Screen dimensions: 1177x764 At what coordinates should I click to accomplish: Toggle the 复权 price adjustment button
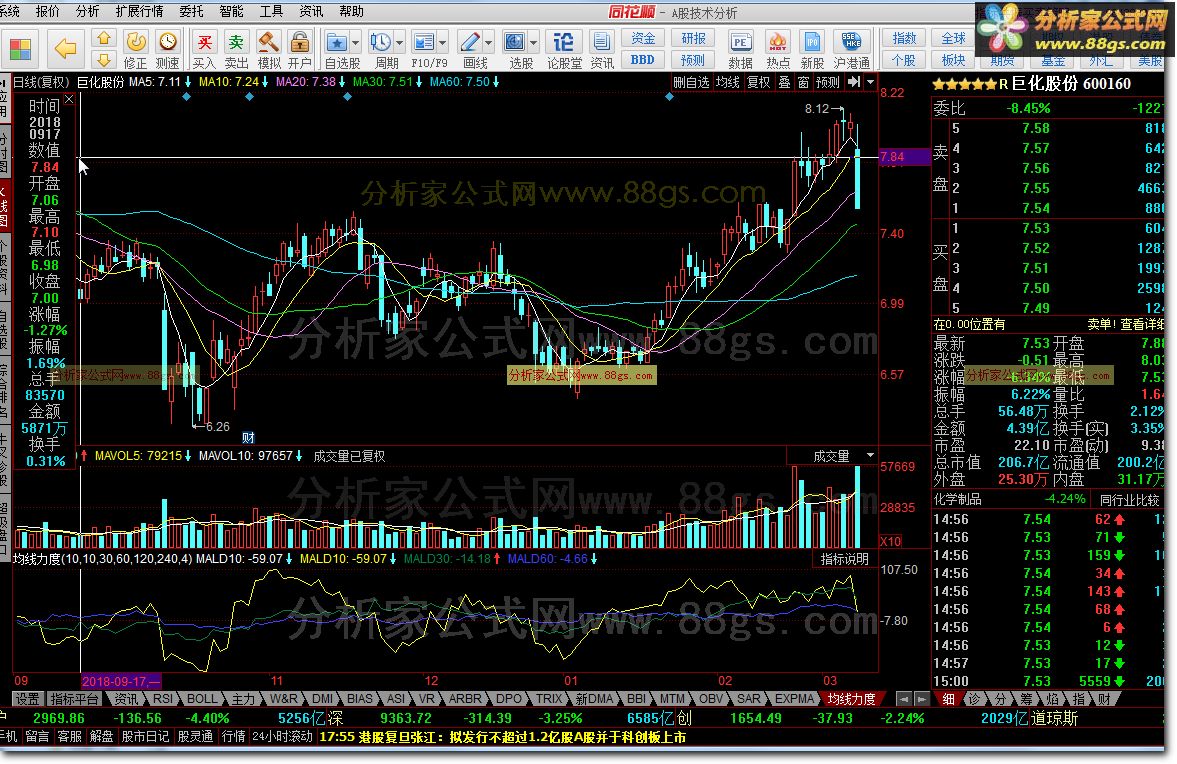759,82
